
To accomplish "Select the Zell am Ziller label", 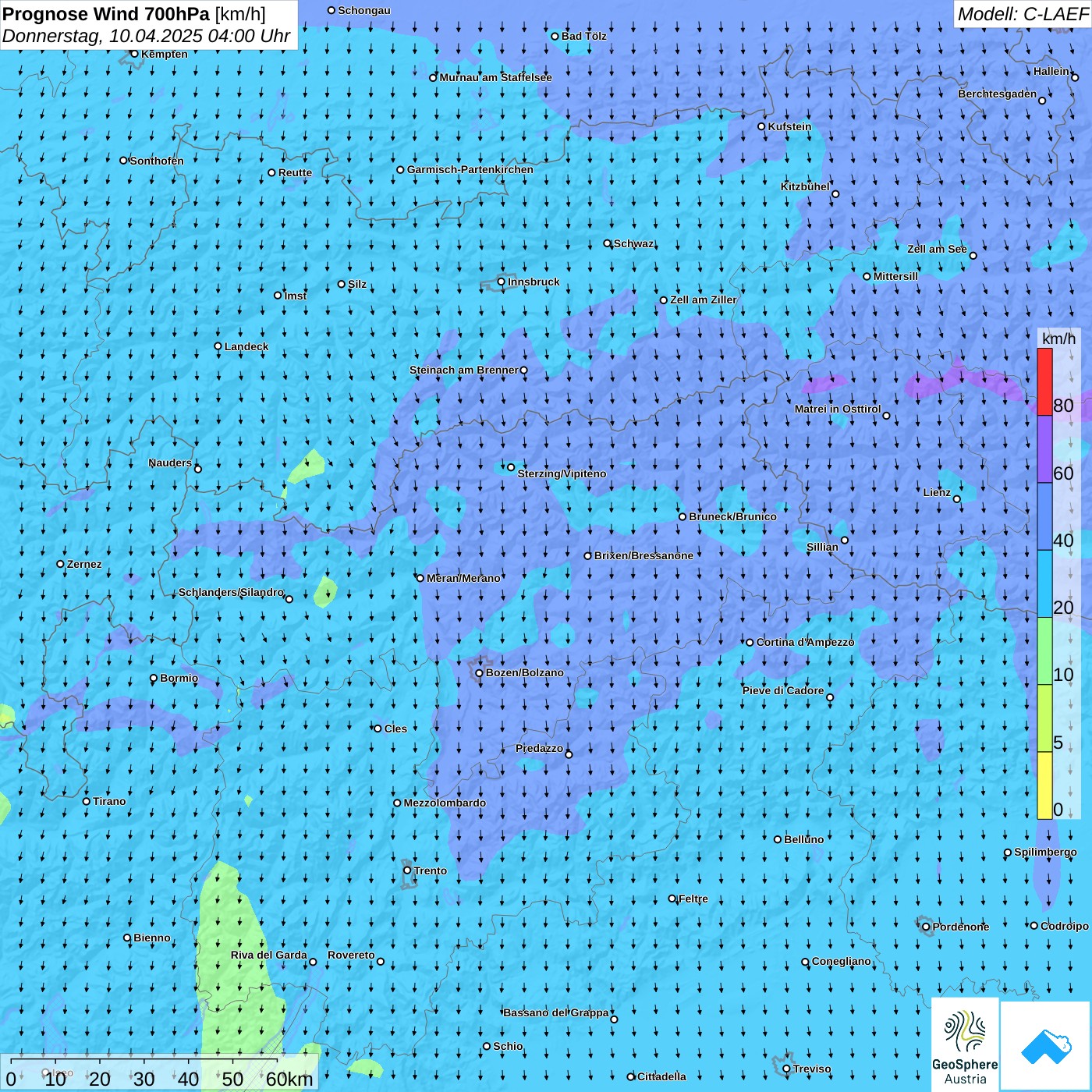I will (x=704, y=300).
